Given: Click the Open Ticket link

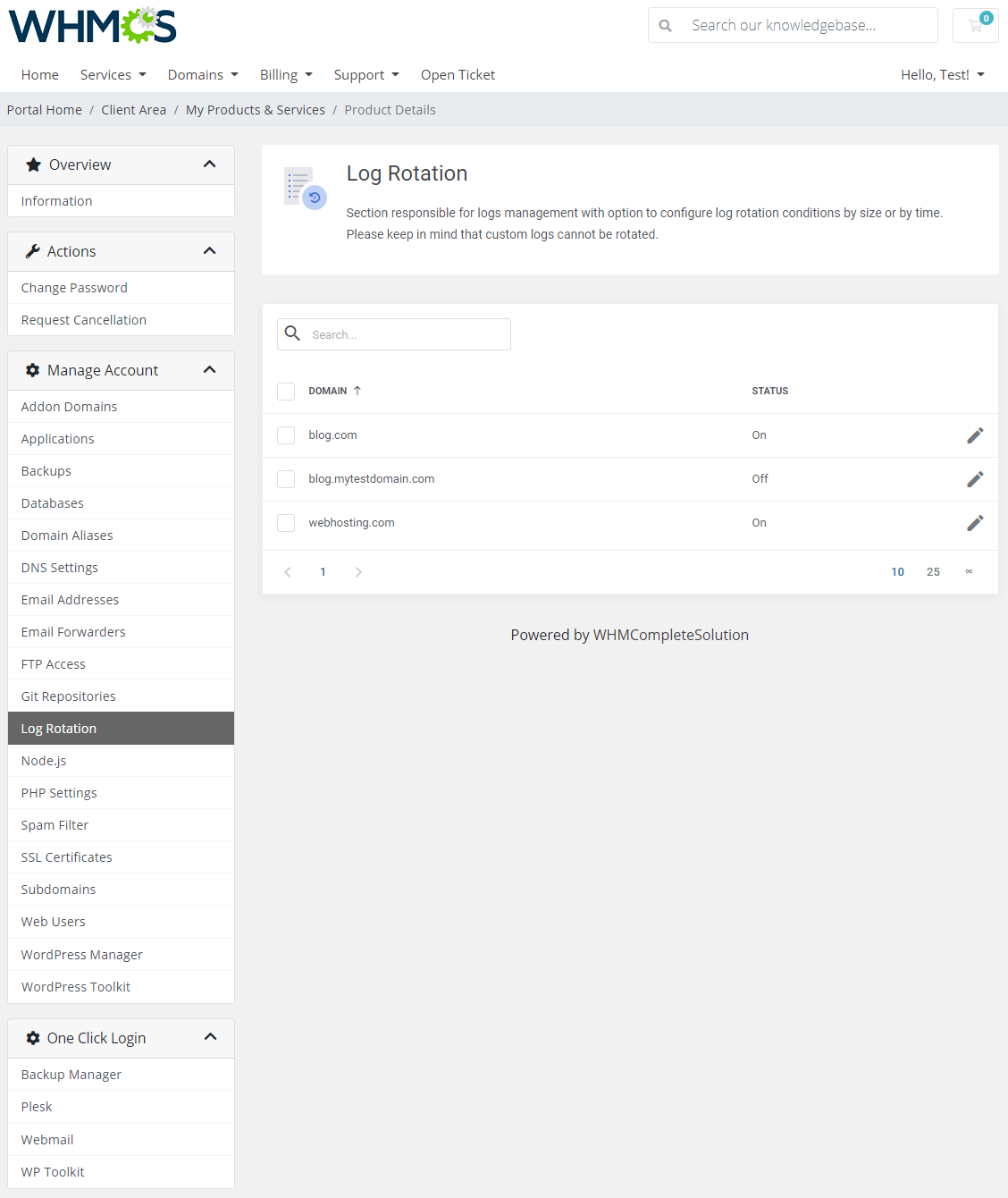Looking at the screenshot, I should (458, 75).
